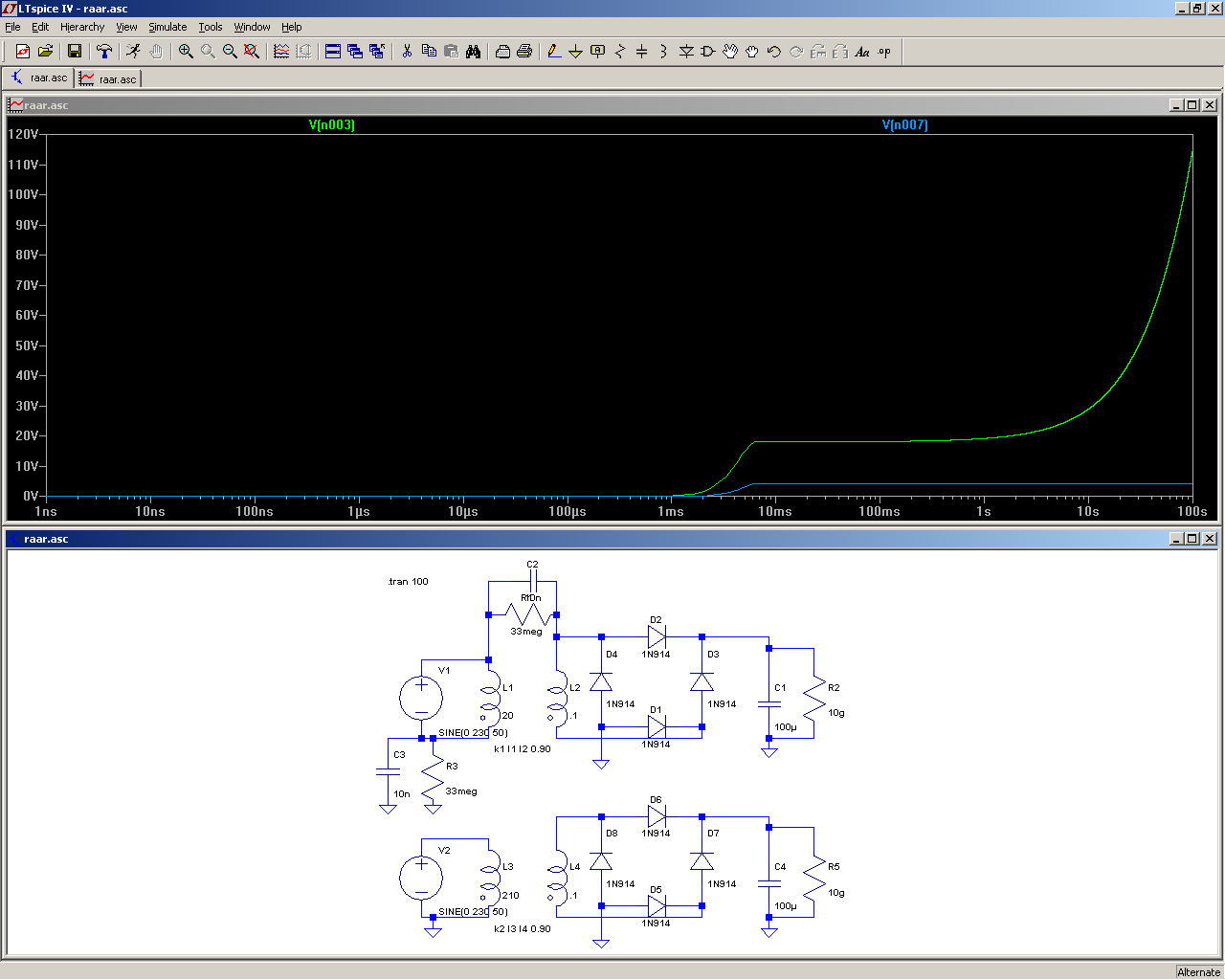Click inductor L3 in schematic
The width and height of the screenshot is (1225, 980).
click(490, 880)
